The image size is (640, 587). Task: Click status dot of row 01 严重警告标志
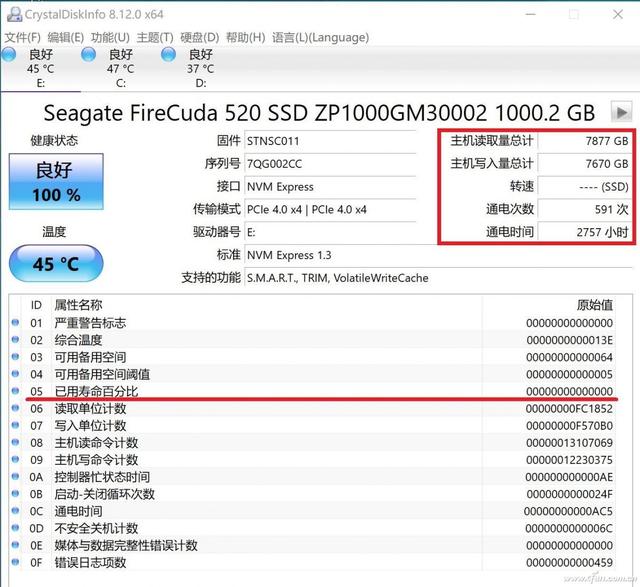pos(16,322)
